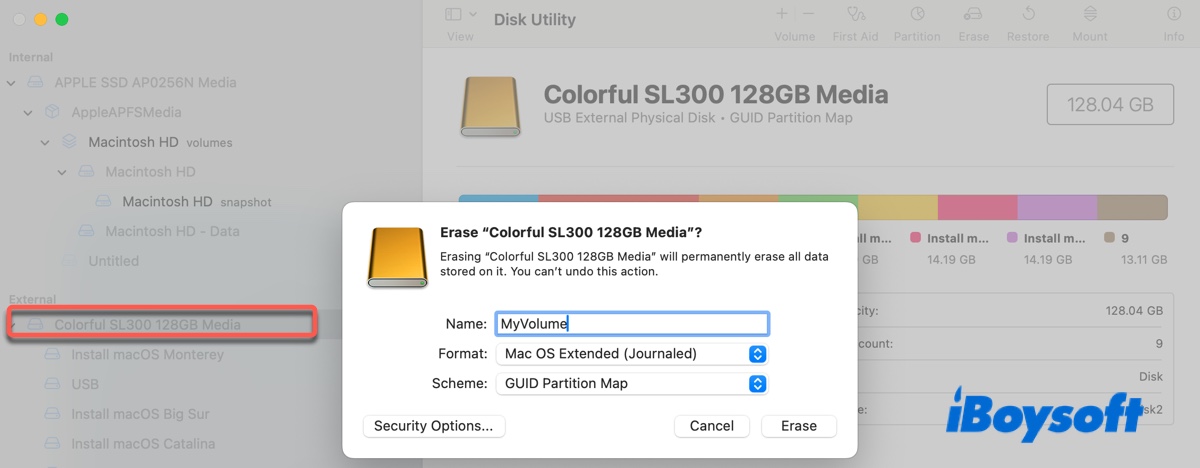Open the Scheme dropdown menu

pos(757,383)
